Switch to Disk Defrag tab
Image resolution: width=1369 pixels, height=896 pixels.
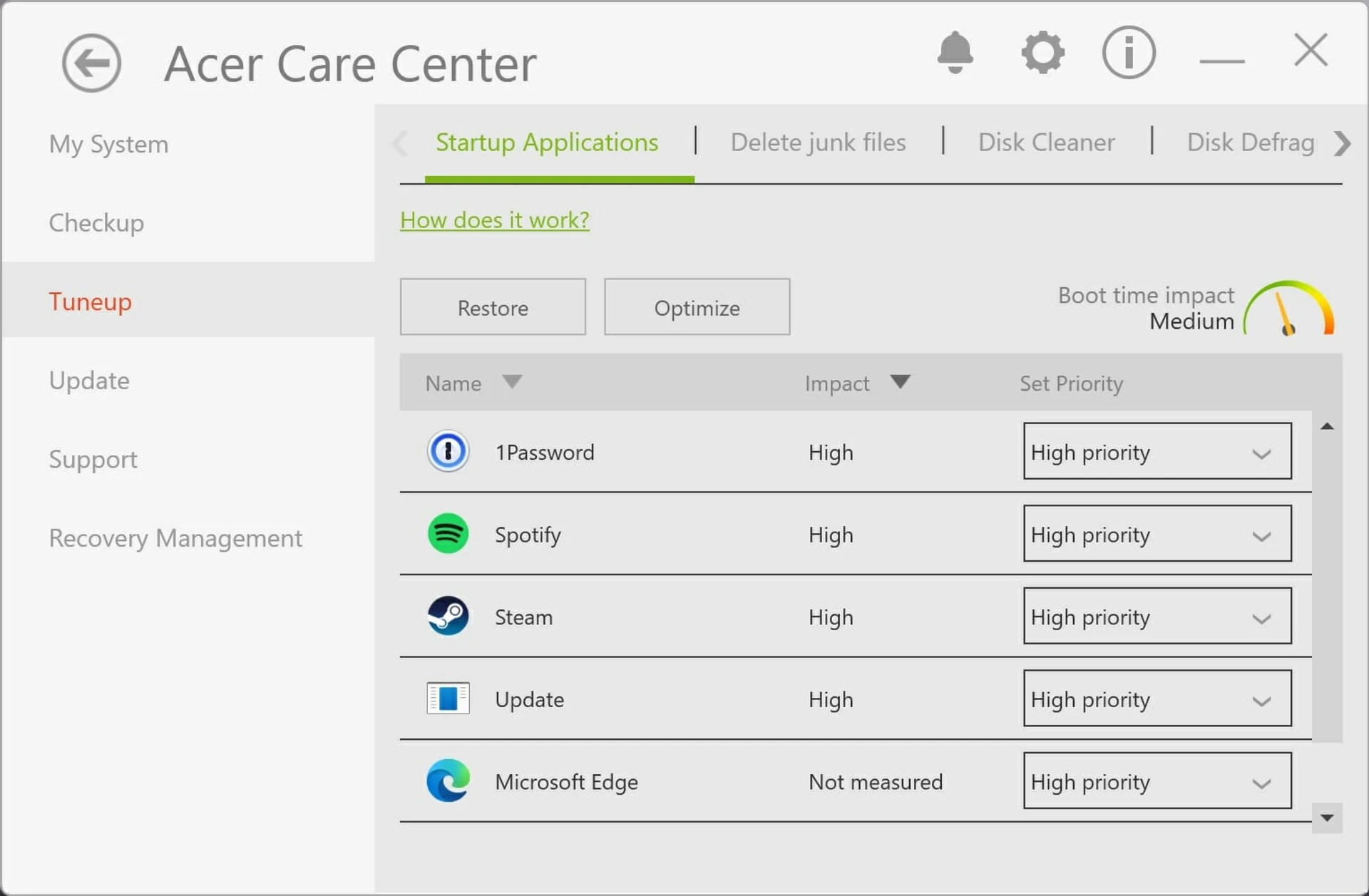tap(1251, 143)
